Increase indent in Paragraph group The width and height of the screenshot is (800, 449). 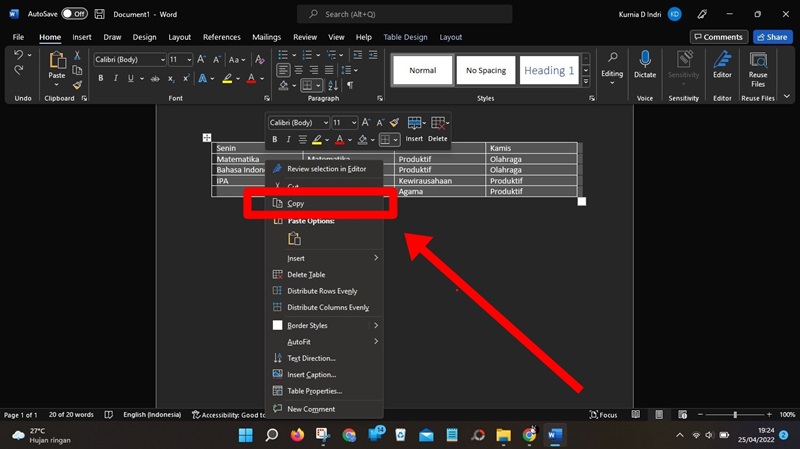point(373,55)
